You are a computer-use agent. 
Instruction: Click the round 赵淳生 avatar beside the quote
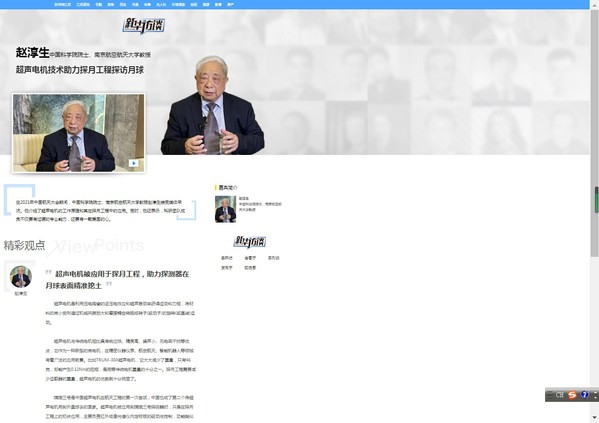[21, 276]
